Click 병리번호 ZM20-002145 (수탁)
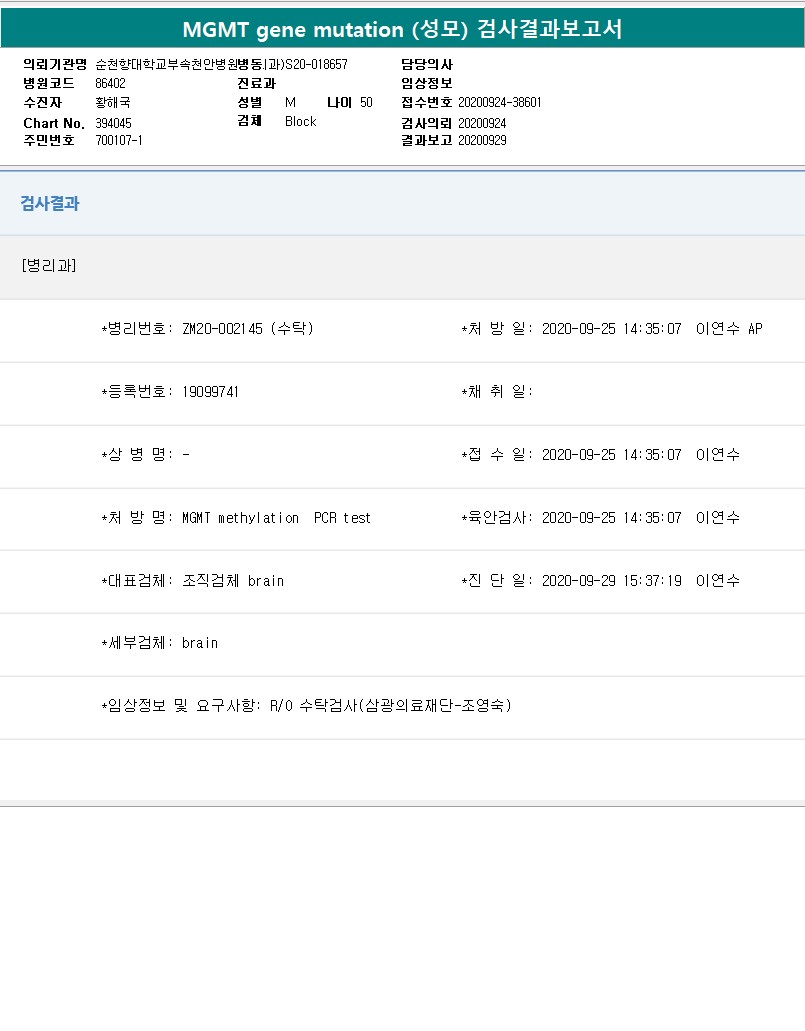The width and height of the screenshot is (805, 1031). tap(208, 329)
